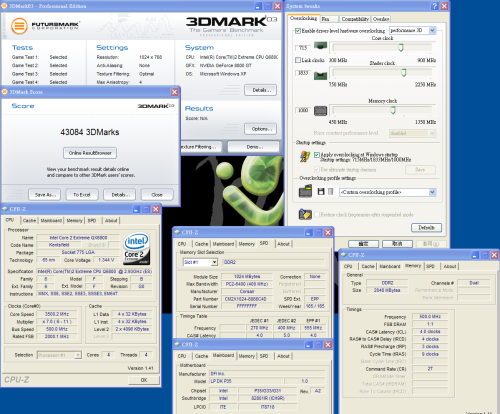Toggle Use alternate startup daemon checkbox
This screenshot has height=414, width=500.
pyautogui.click(x=317, y=169)
